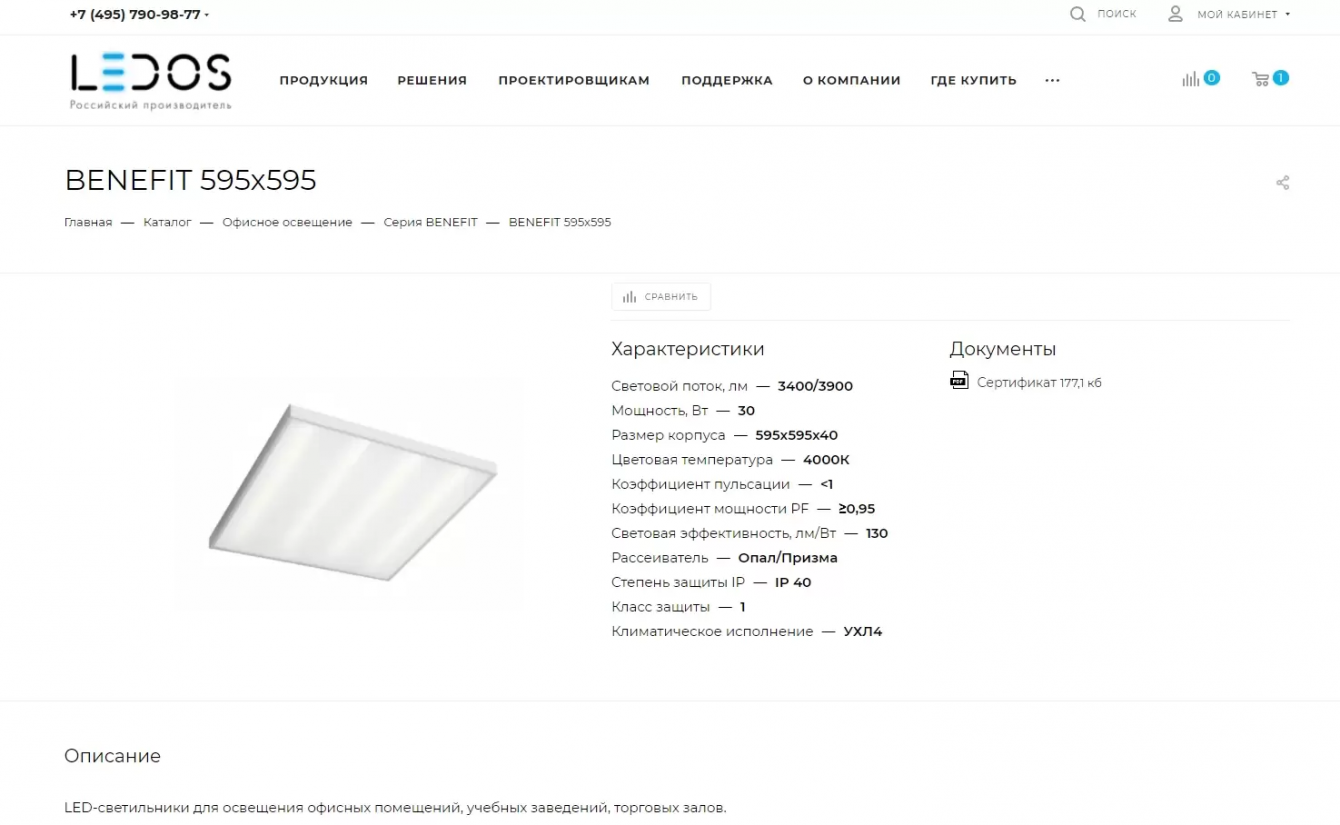1340x825 pixels.
Task: Open the Поддержка menu item
Action: pos(727,80)
